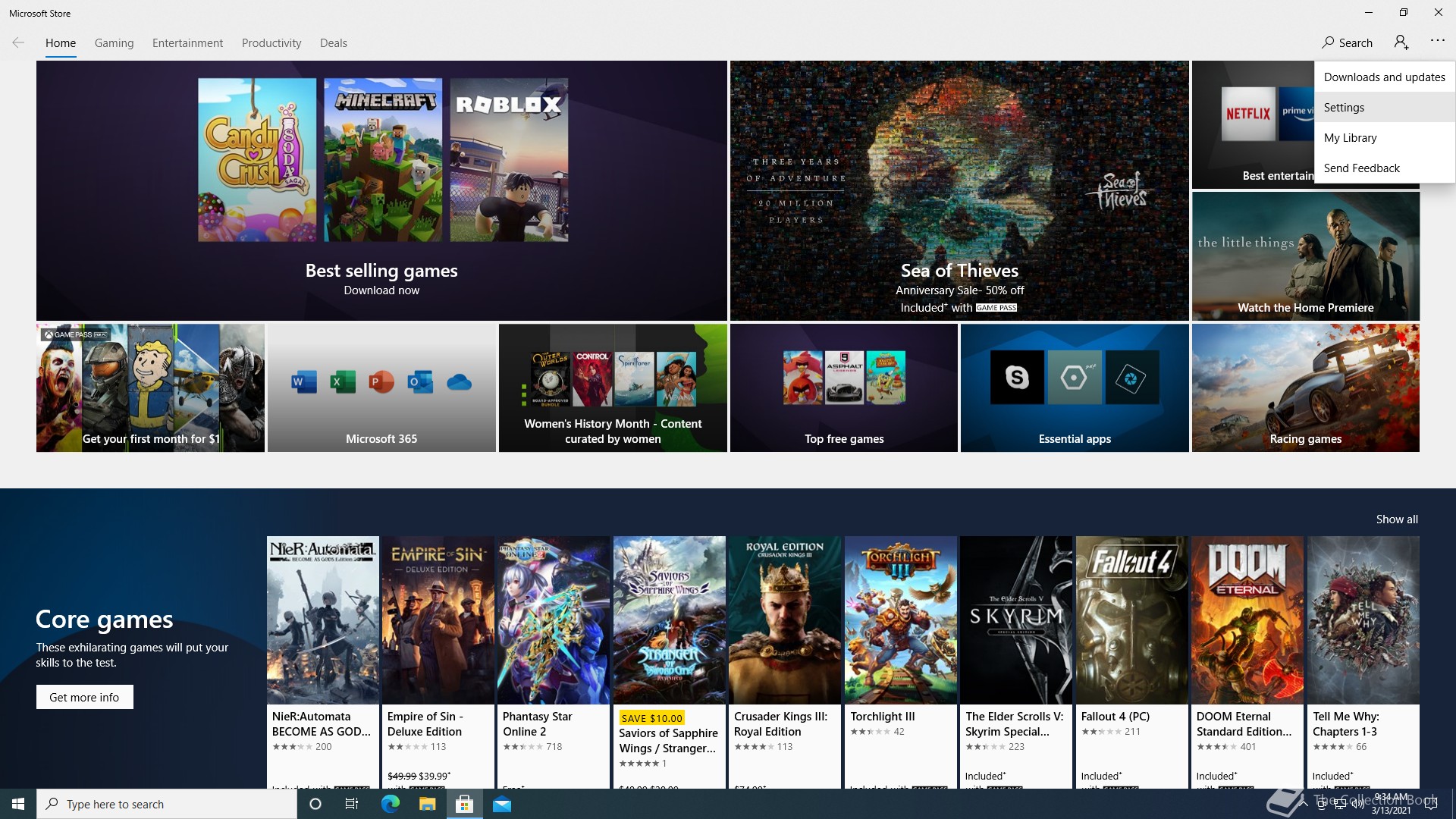This screenshot has height=819, width=1456.
Task: Open the Microsoft 365 promo tile
Action: (x=381, y=388)
